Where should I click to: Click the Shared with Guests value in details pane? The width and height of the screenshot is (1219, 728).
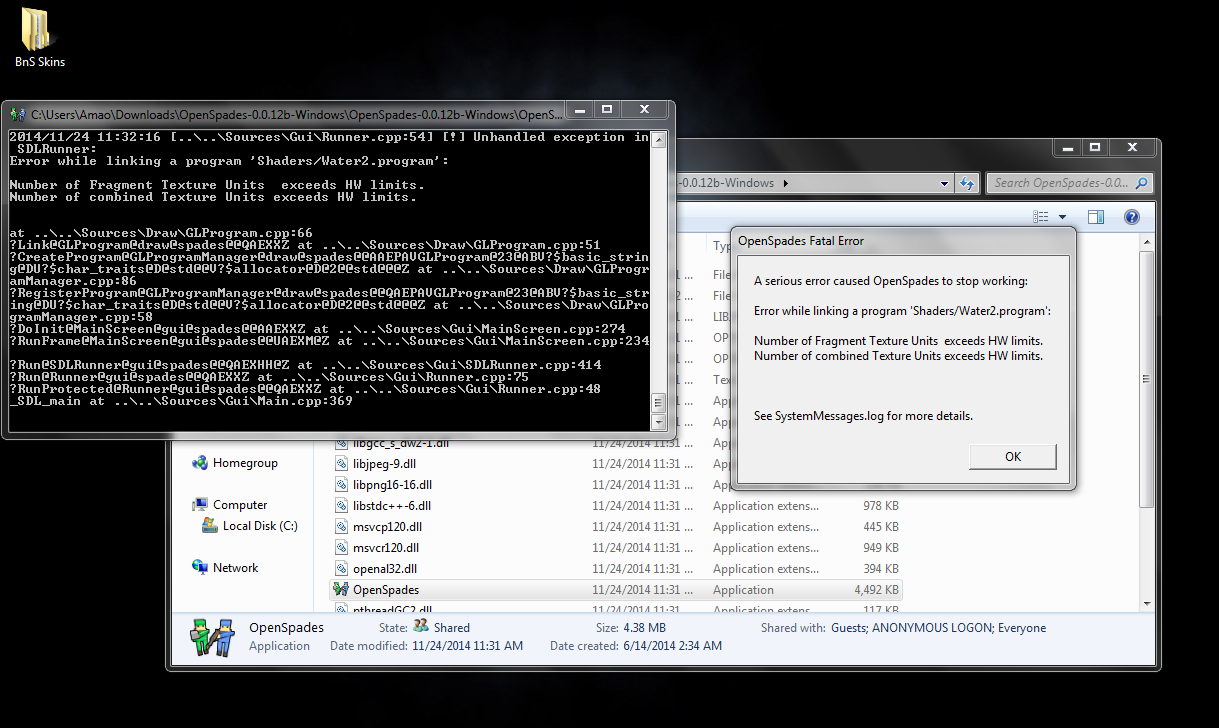click(x=938, y=628)
